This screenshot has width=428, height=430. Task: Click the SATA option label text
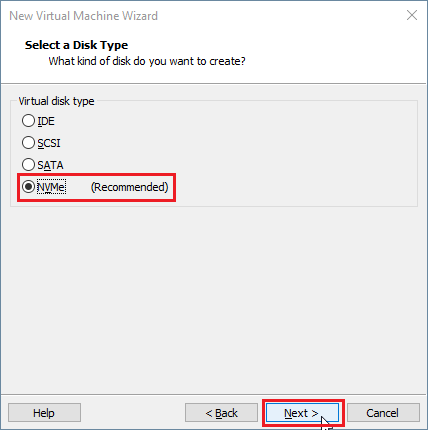(x=50, y=165)
